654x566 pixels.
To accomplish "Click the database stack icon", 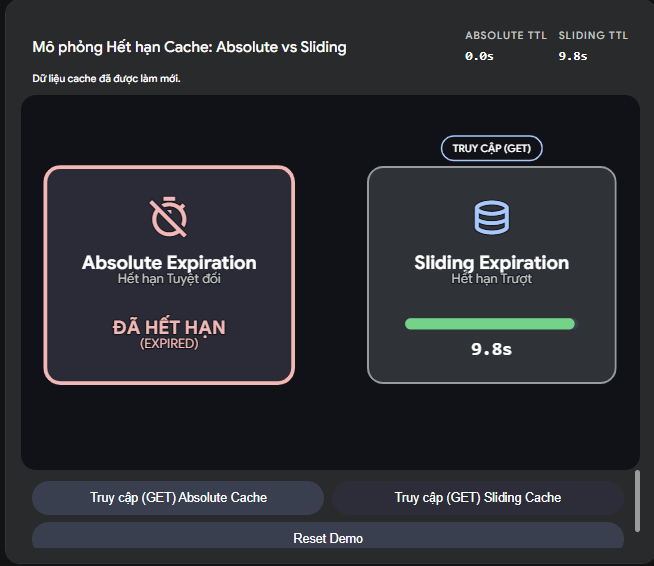I will tap(491, 217).
